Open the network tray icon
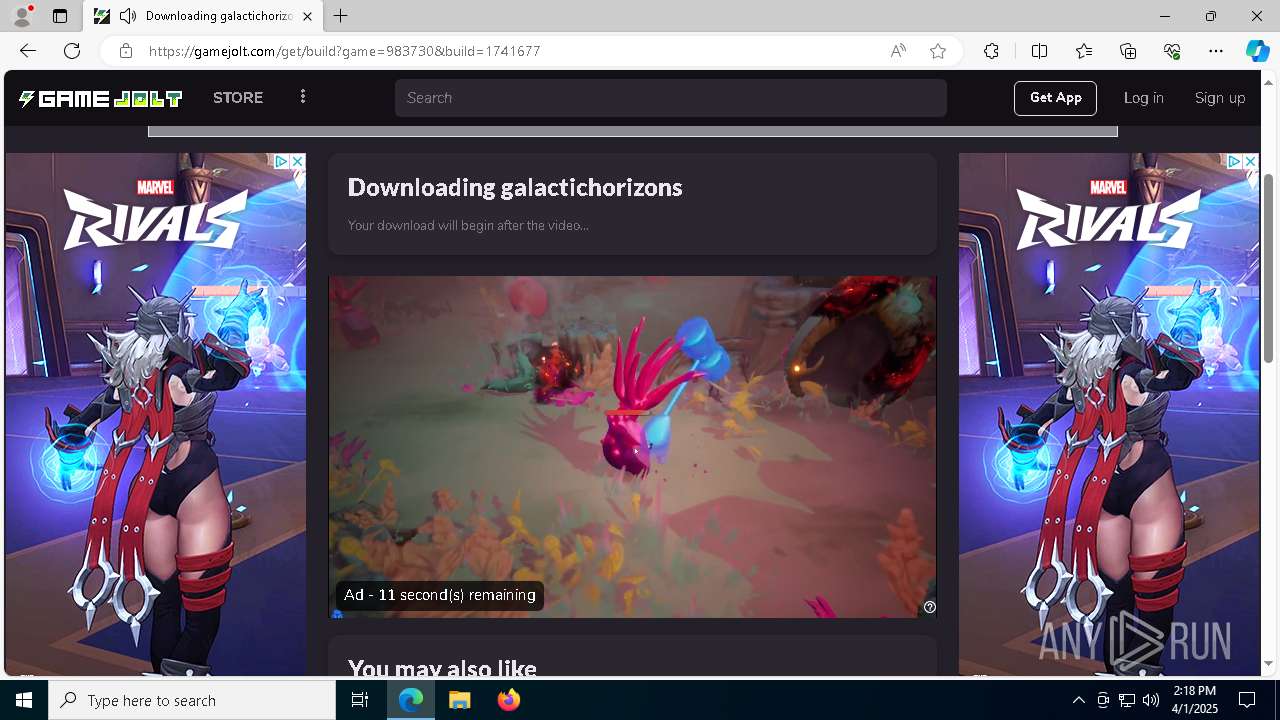Viewport: 1280px width, 720px height. pos(1127,700)
